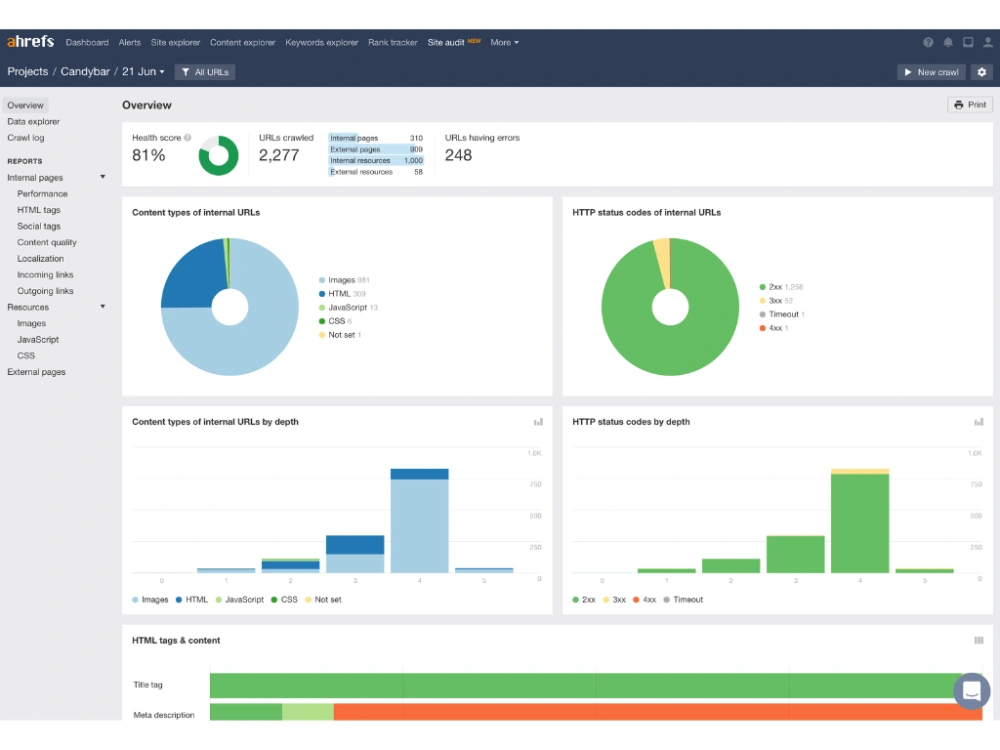Open Site explorer
This screenshot has height=750, width=1000.
point(175,42)
